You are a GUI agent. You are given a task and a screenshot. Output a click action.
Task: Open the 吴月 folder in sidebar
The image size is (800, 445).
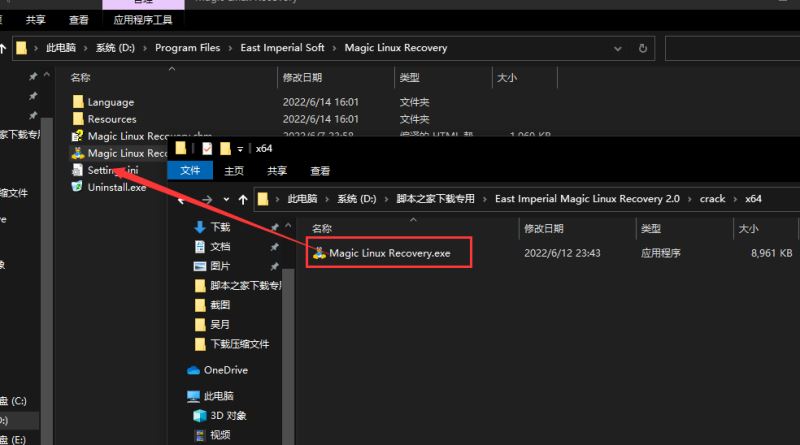pos(212,324)
